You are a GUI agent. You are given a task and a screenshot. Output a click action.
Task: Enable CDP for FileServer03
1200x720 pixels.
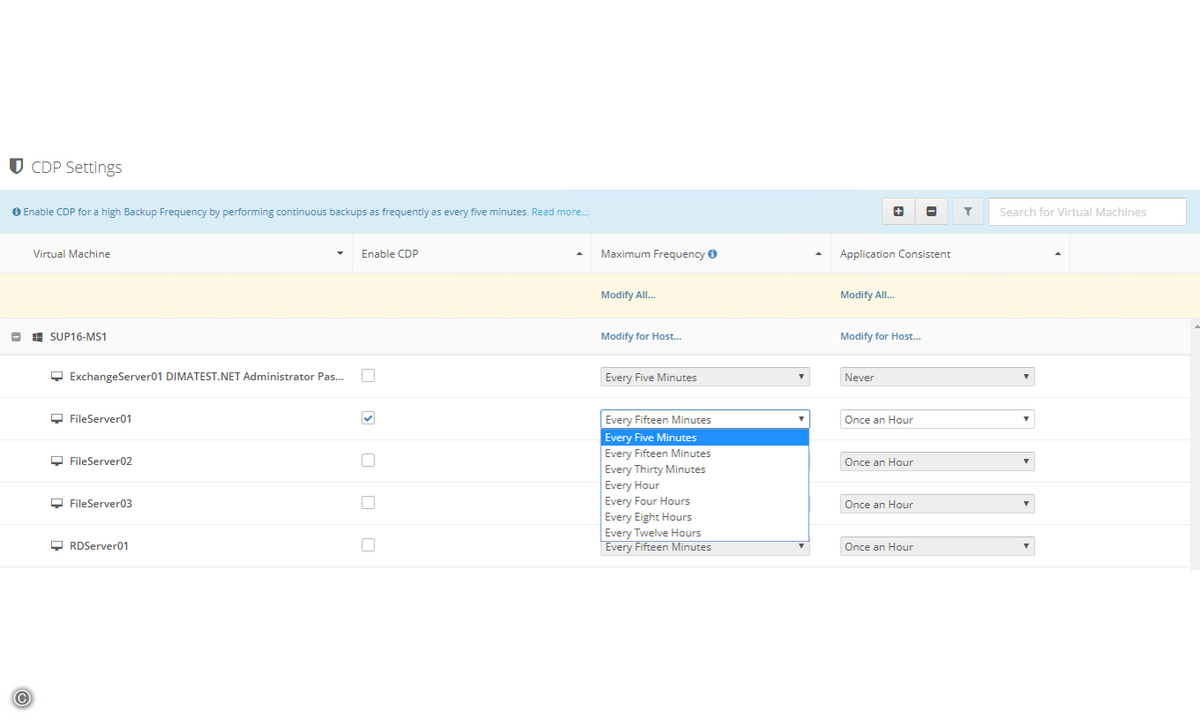click(368, 502)
